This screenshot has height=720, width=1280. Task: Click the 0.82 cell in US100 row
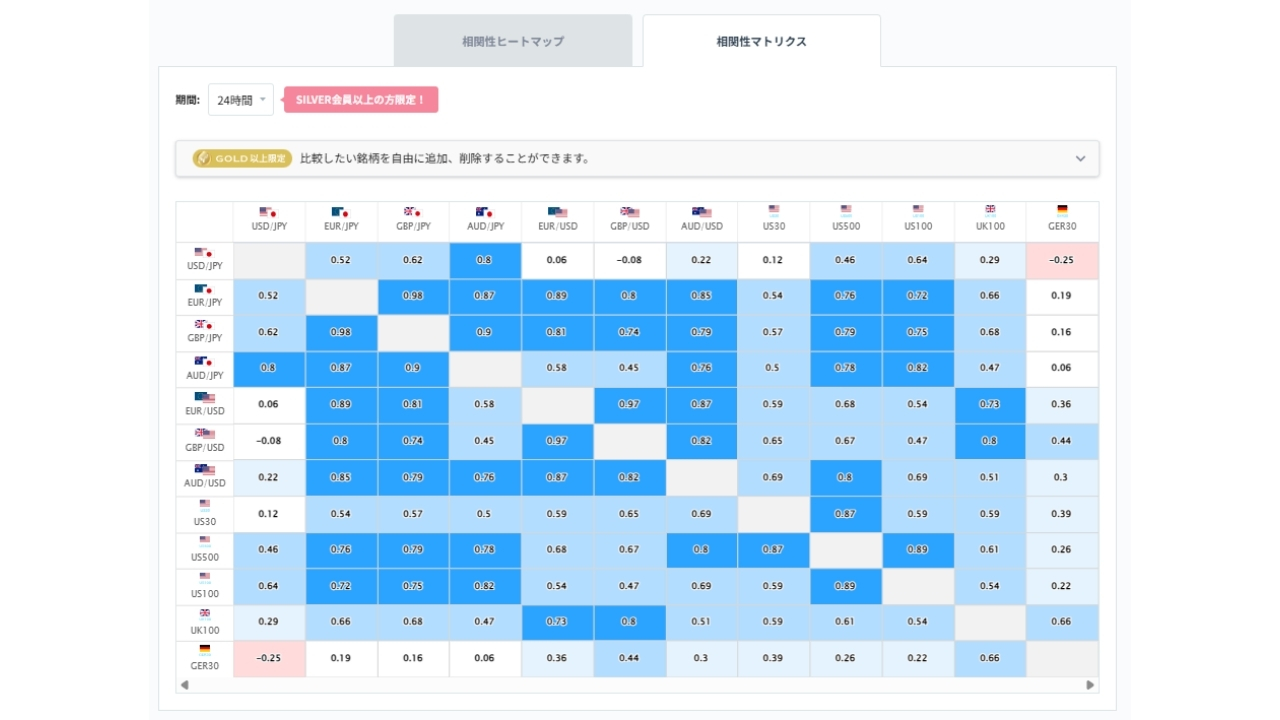coord(485,585)
